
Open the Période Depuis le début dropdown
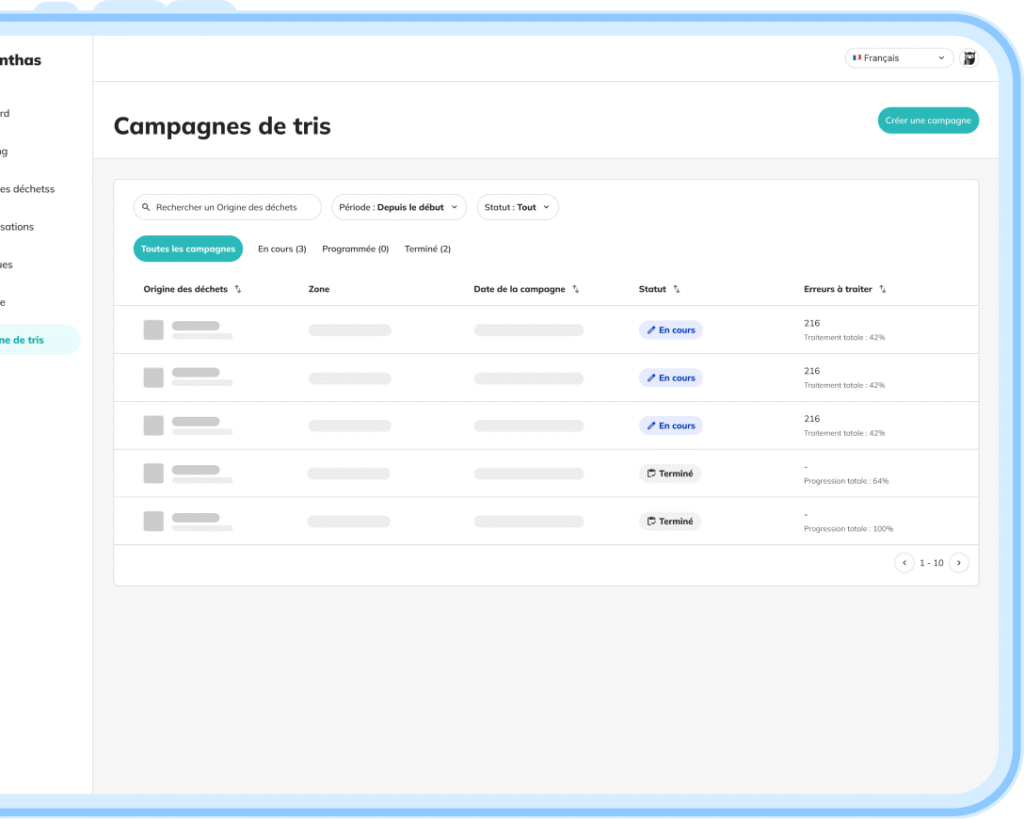(399, 207)
